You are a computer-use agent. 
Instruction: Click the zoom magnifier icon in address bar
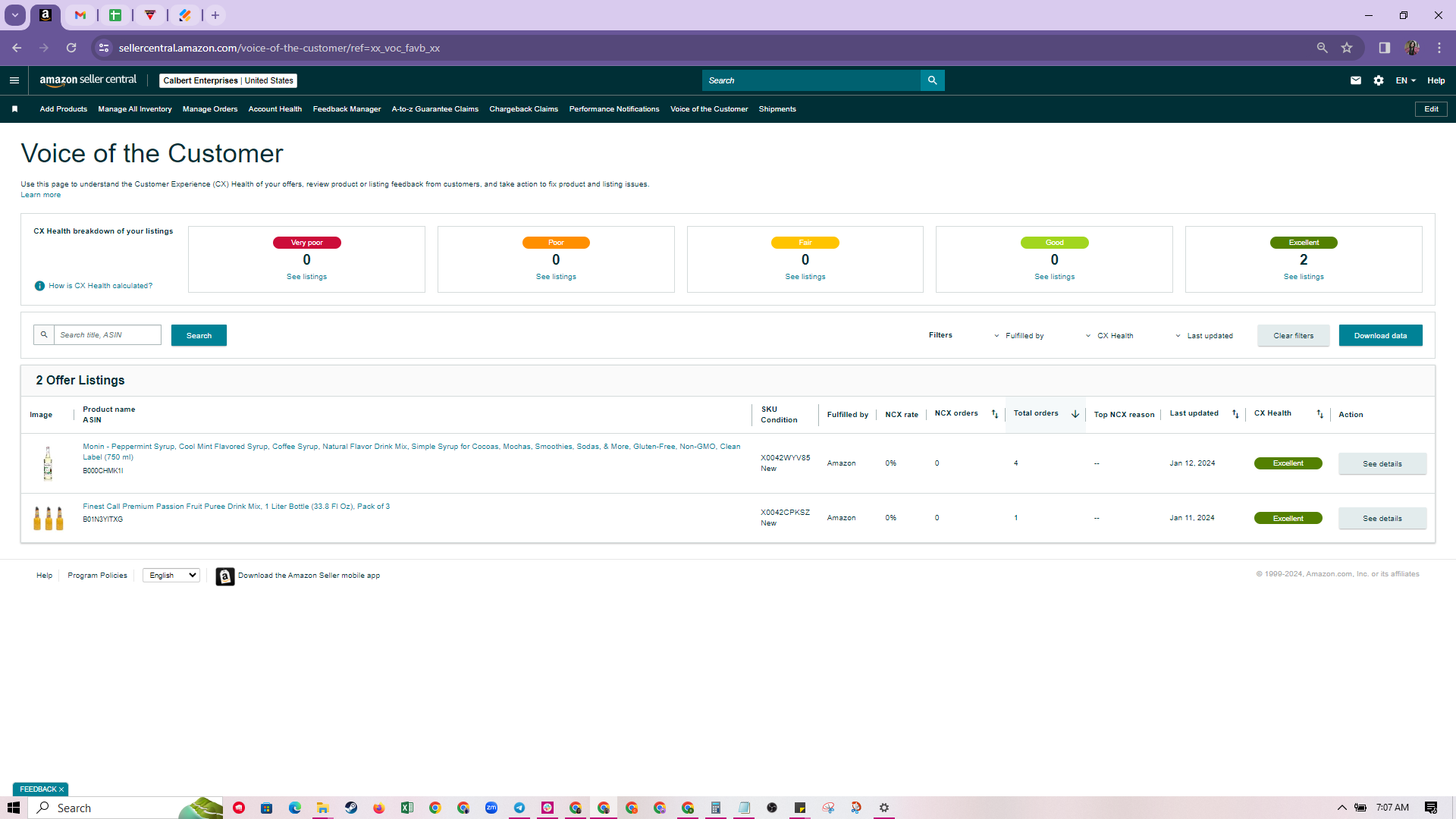(x=1322, y=48)
